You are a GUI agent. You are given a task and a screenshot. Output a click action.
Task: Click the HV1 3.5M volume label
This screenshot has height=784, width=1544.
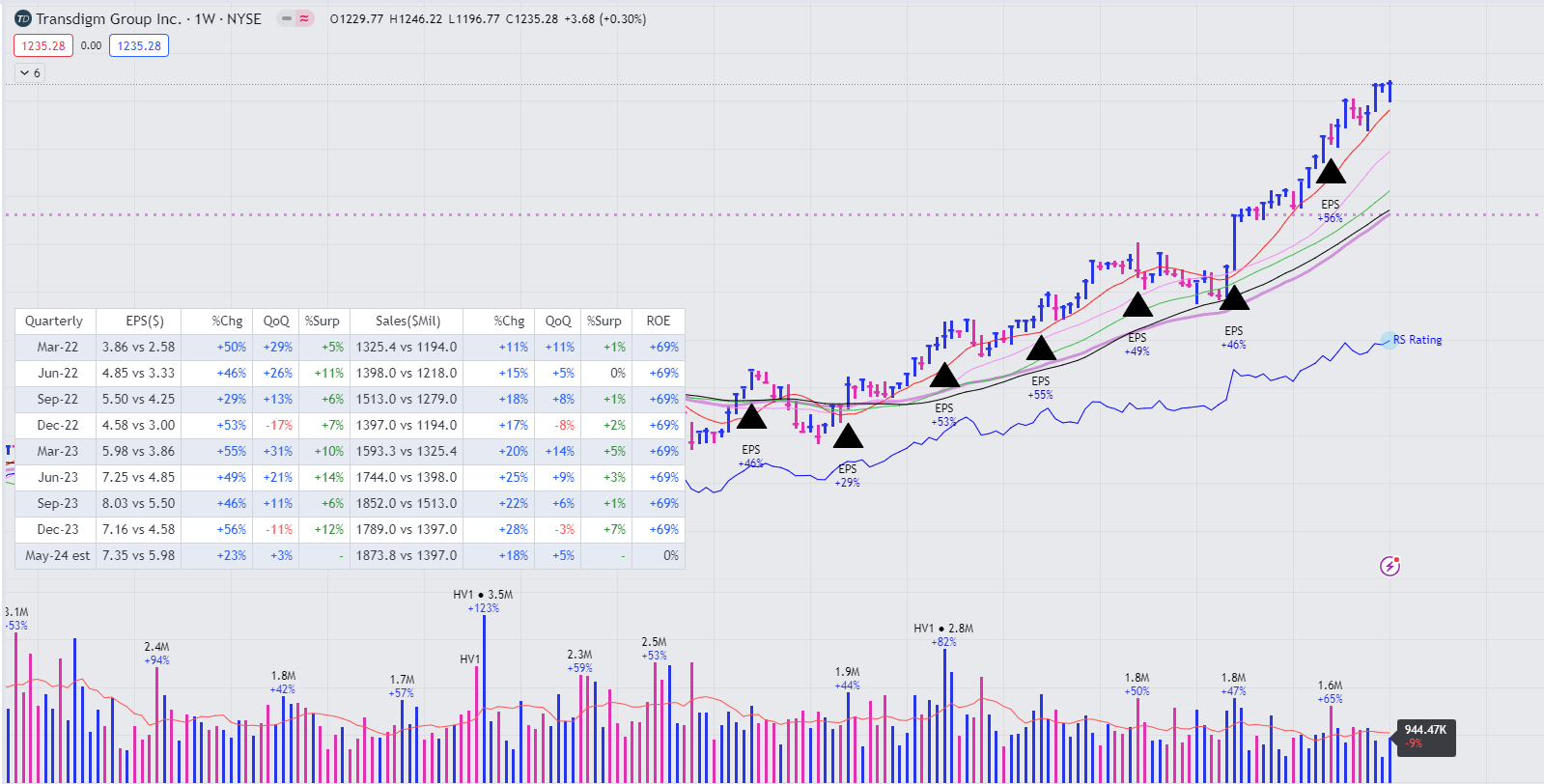point(483,595)
